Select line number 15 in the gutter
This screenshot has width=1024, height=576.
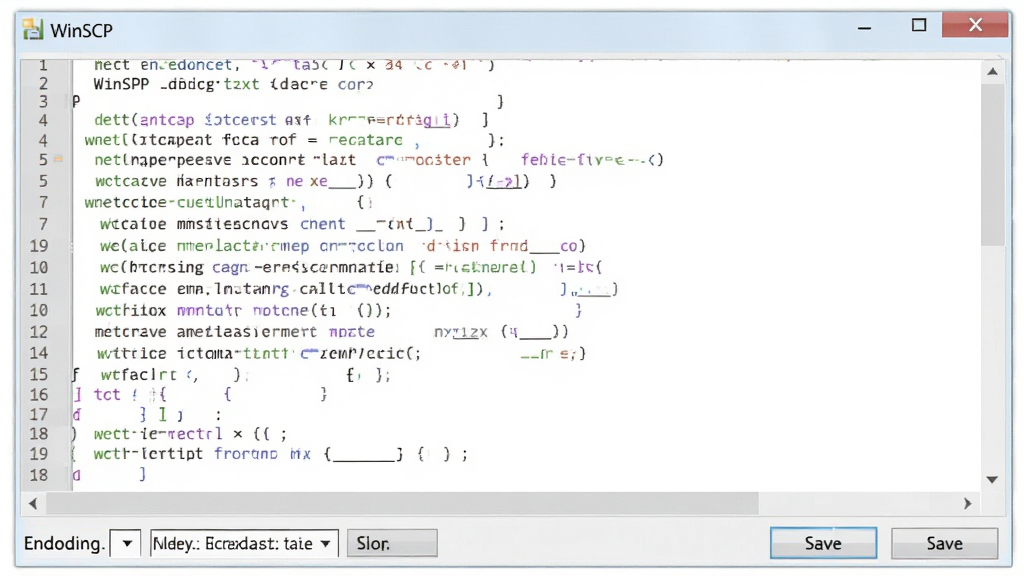tap(39, 374)
